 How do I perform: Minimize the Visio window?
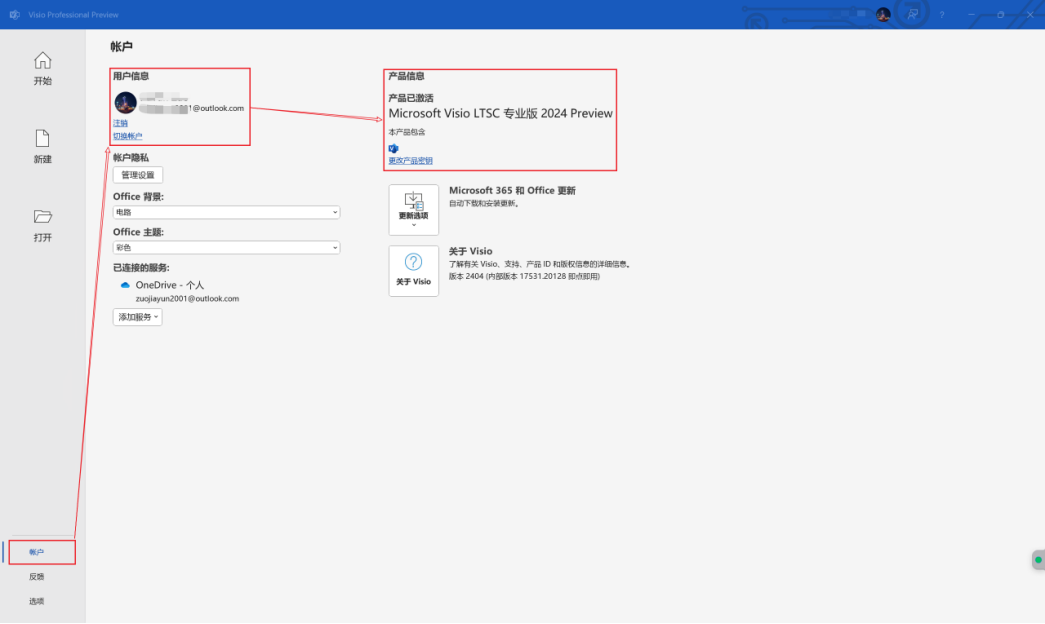tap(971, 15)
